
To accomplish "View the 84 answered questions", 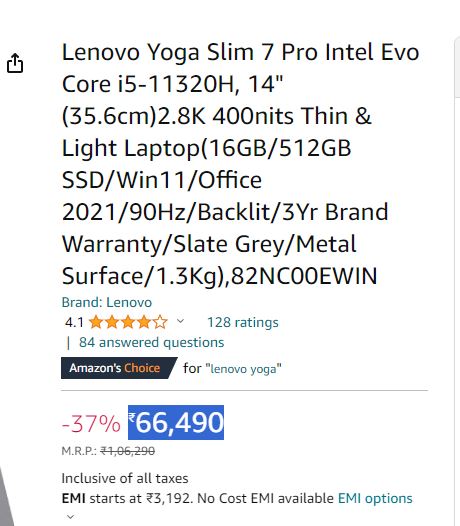I will click(152, 343).
